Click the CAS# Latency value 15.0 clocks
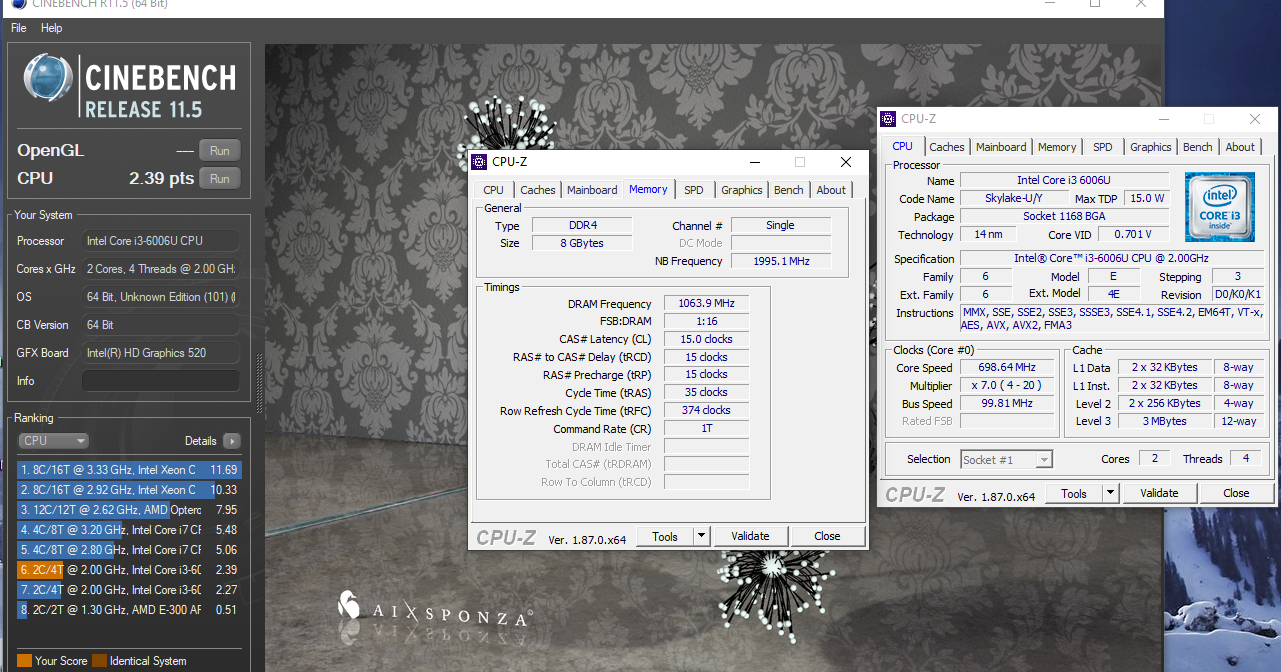1281x672 pixels. coord(706,340)
